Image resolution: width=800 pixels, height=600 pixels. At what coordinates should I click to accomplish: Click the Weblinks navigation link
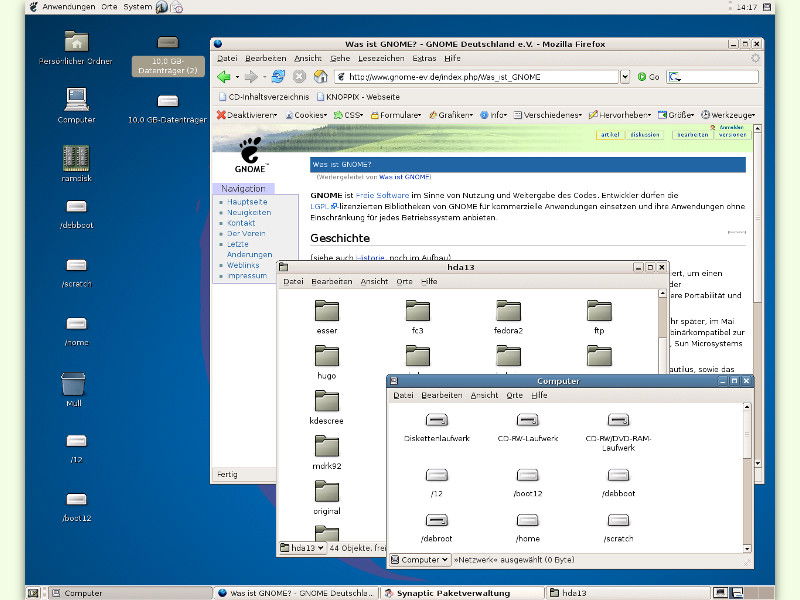243,265
